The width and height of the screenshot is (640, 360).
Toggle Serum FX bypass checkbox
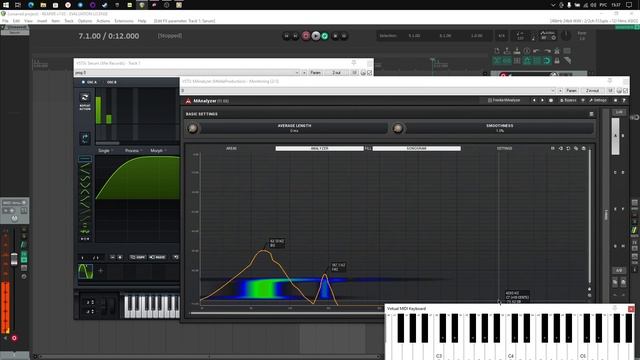pos(369,73)
